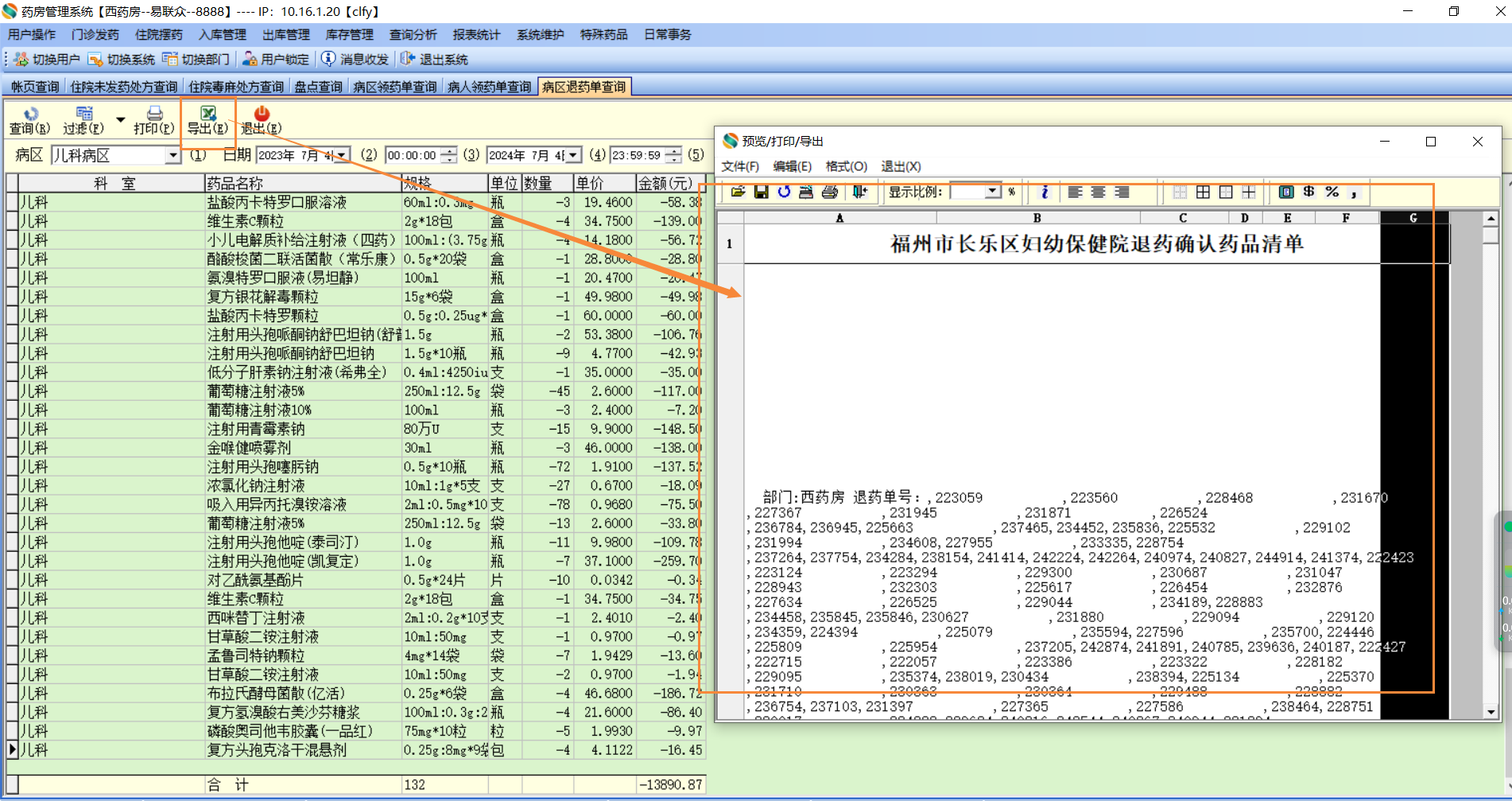Apply align-right in preview toolbar
The width and height of the screenshot is (1512, 801).
click(1122, 192)
